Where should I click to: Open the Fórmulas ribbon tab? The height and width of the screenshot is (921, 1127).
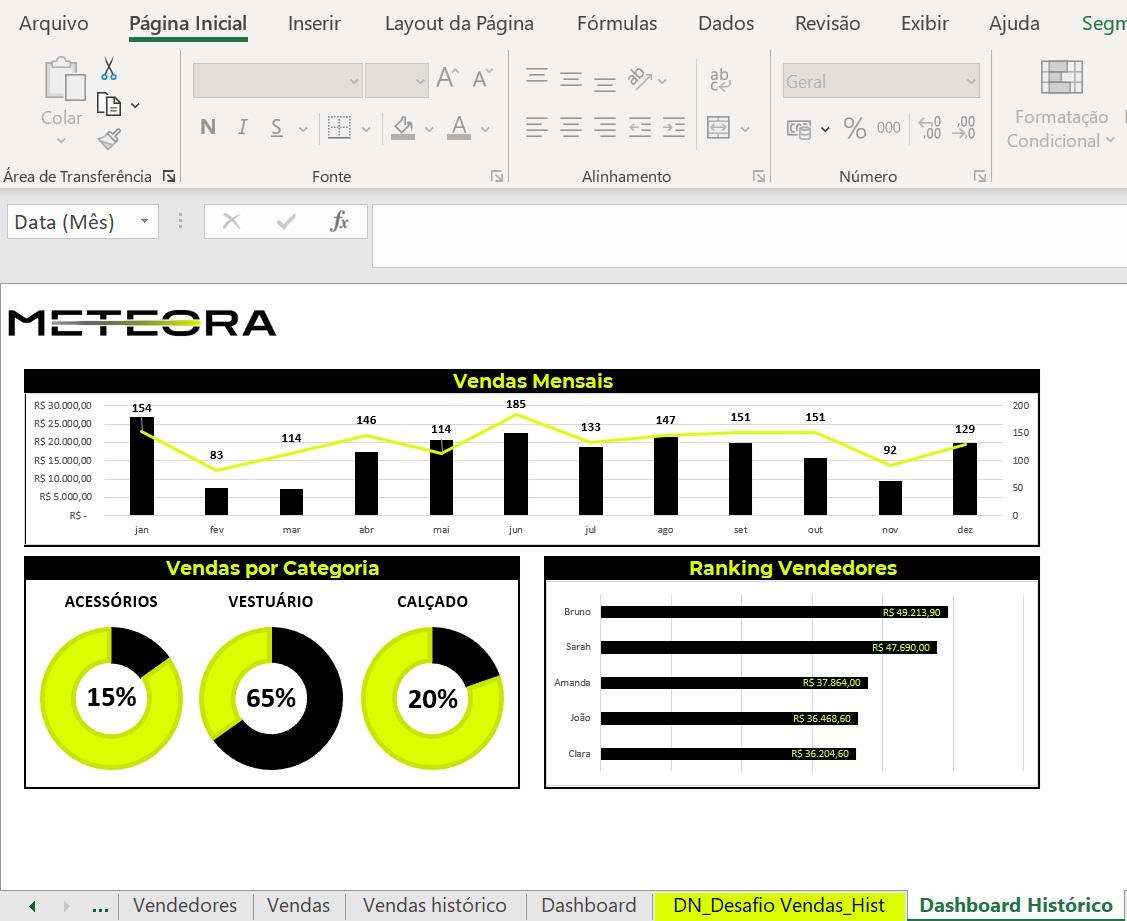coord(616,23)
